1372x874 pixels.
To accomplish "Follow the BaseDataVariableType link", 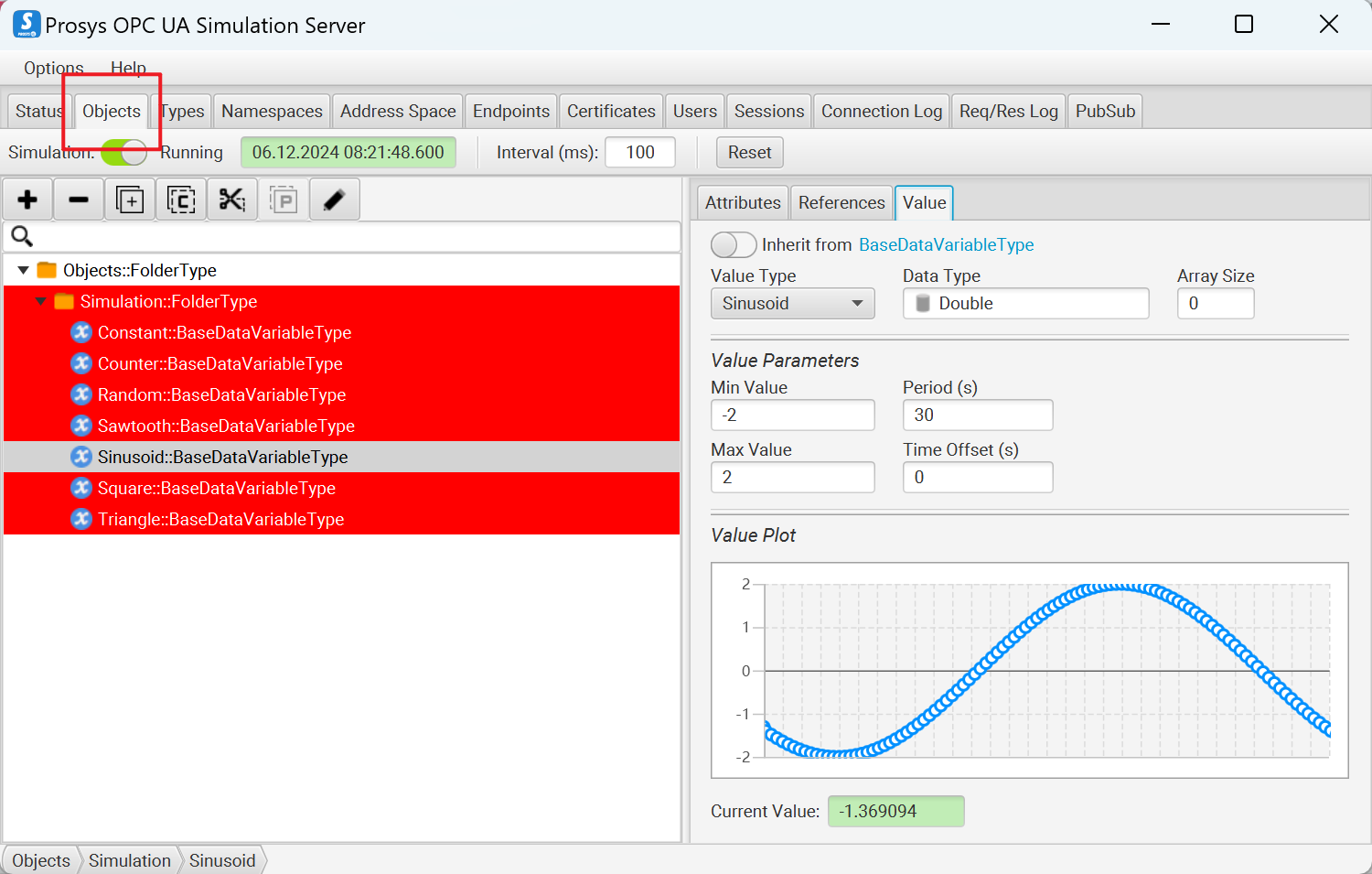I will (947, 244).
